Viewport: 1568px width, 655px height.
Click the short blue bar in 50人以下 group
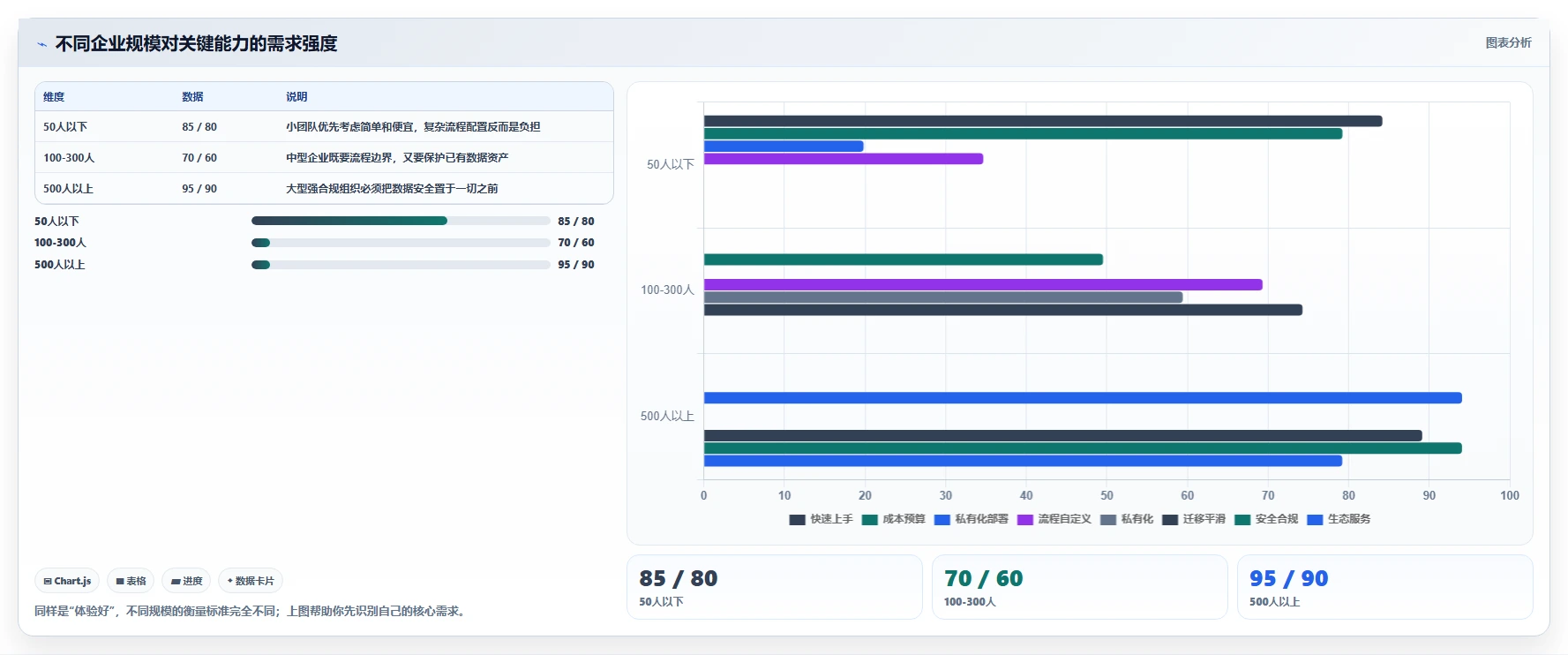[784, 147]
